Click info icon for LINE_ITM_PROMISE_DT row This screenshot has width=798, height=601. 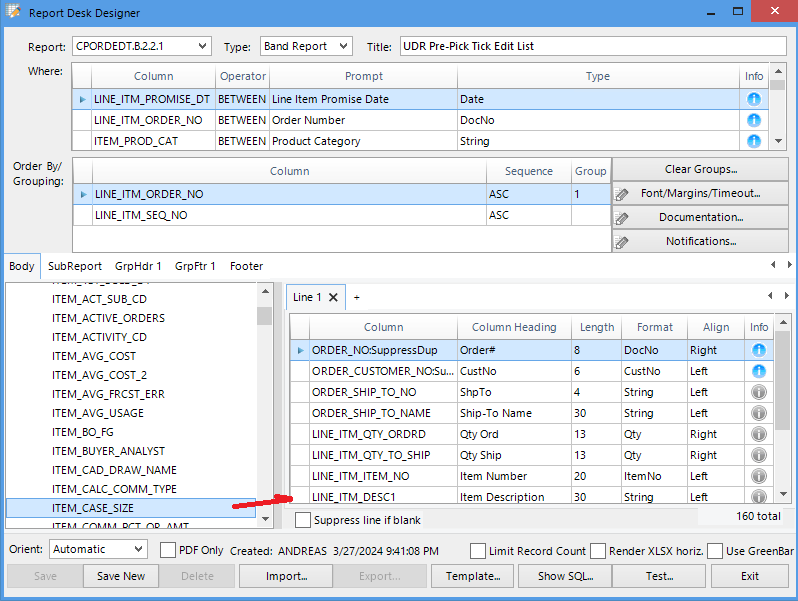pyautogui.click(x=753, y=99)
